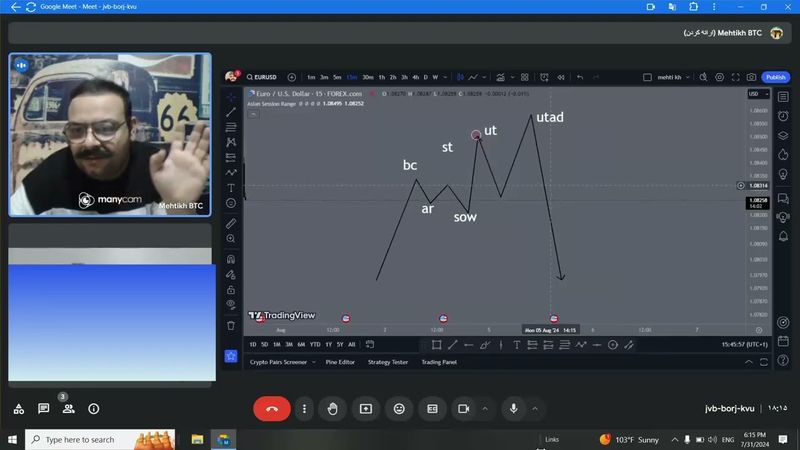800x450 pixels.
Task: Click the EURUSD symbol search field
Action: click(x=265, y=77)
